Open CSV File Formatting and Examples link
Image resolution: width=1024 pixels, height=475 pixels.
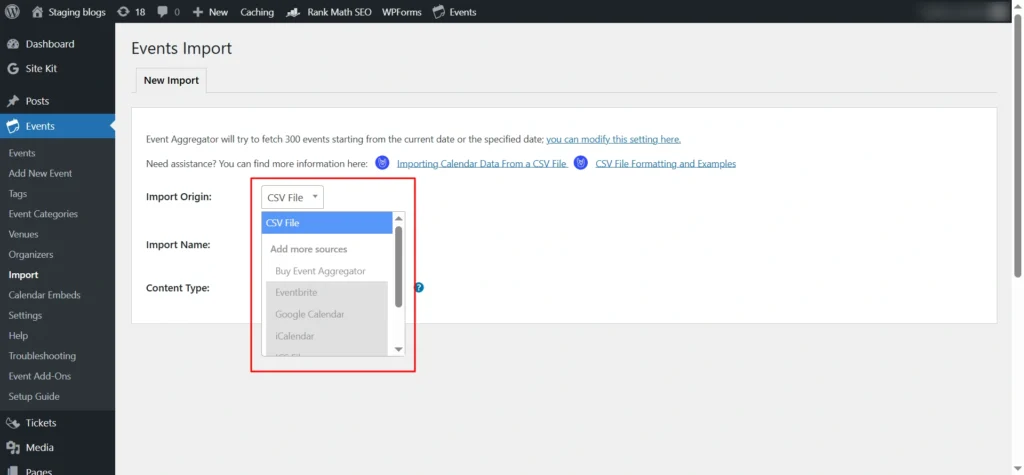(665, 164)
